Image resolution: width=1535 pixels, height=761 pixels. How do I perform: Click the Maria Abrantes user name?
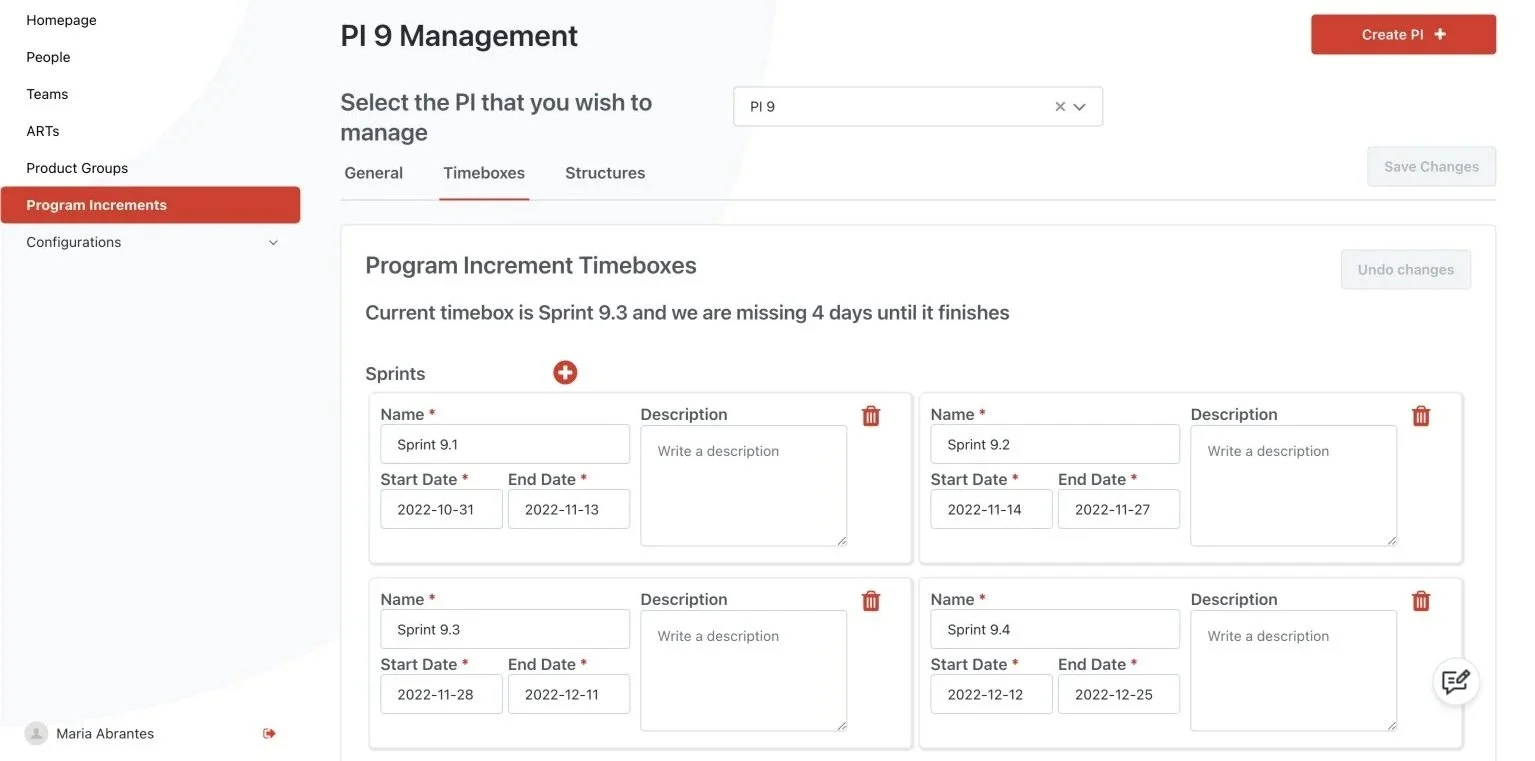pos(105,734)
